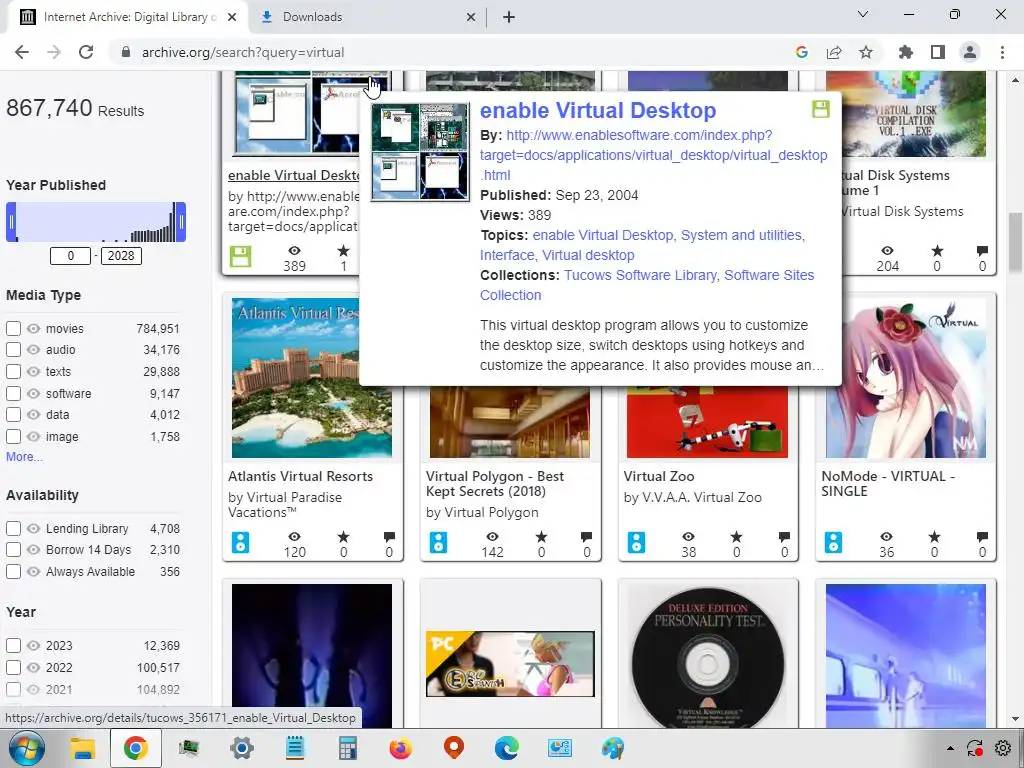This screenshot has width=1024, height=768.
Task: Open the enablesoftware.com author link
Action: coord(653,155)
